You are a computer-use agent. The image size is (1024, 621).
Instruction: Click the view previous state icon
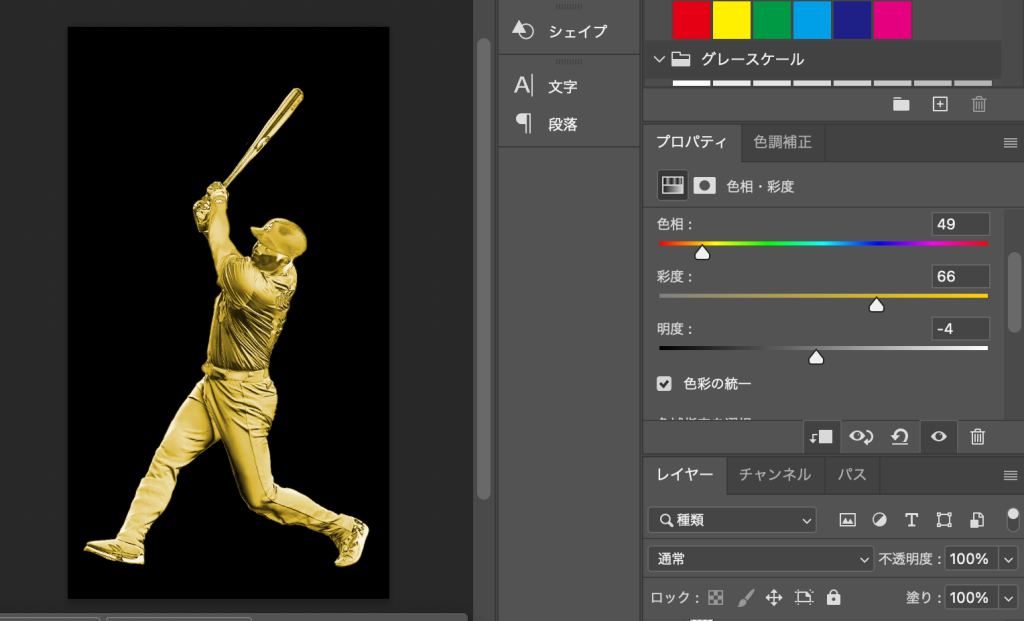859,437
